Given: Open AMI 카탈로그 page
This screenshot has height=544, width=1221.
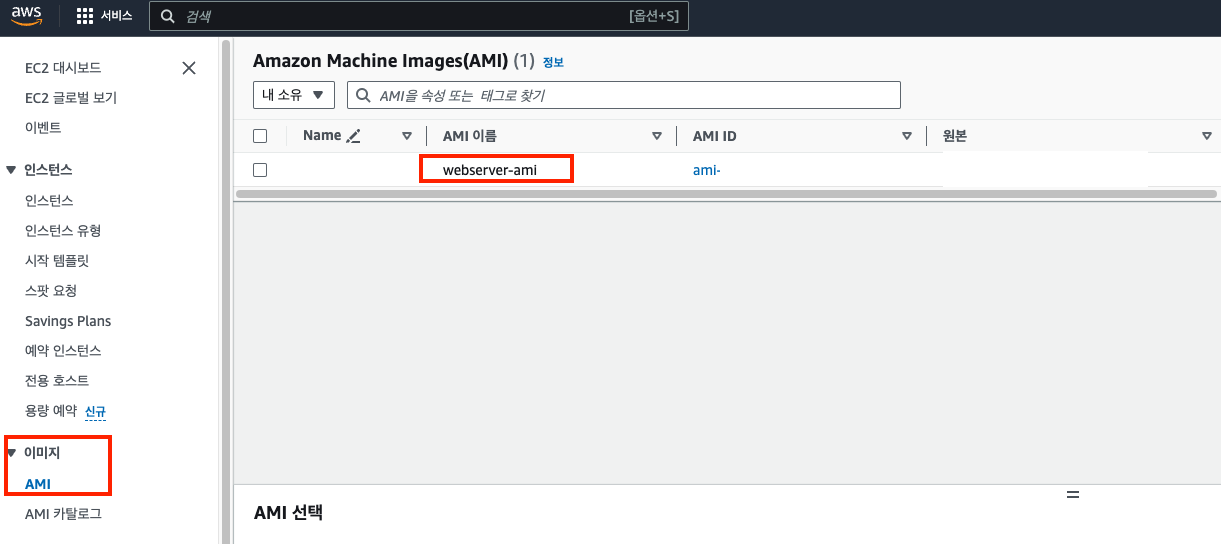Looking at the screenshot, I should coord(63,514).
